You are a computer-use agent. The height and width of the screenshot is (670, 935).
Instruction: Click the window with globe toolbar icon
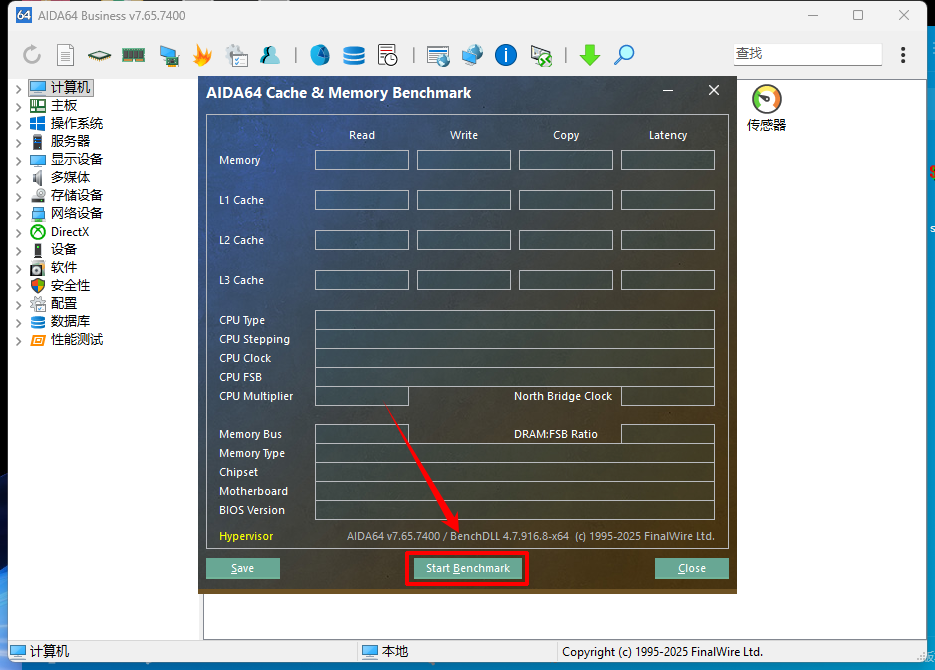click(x=438, y=55)
